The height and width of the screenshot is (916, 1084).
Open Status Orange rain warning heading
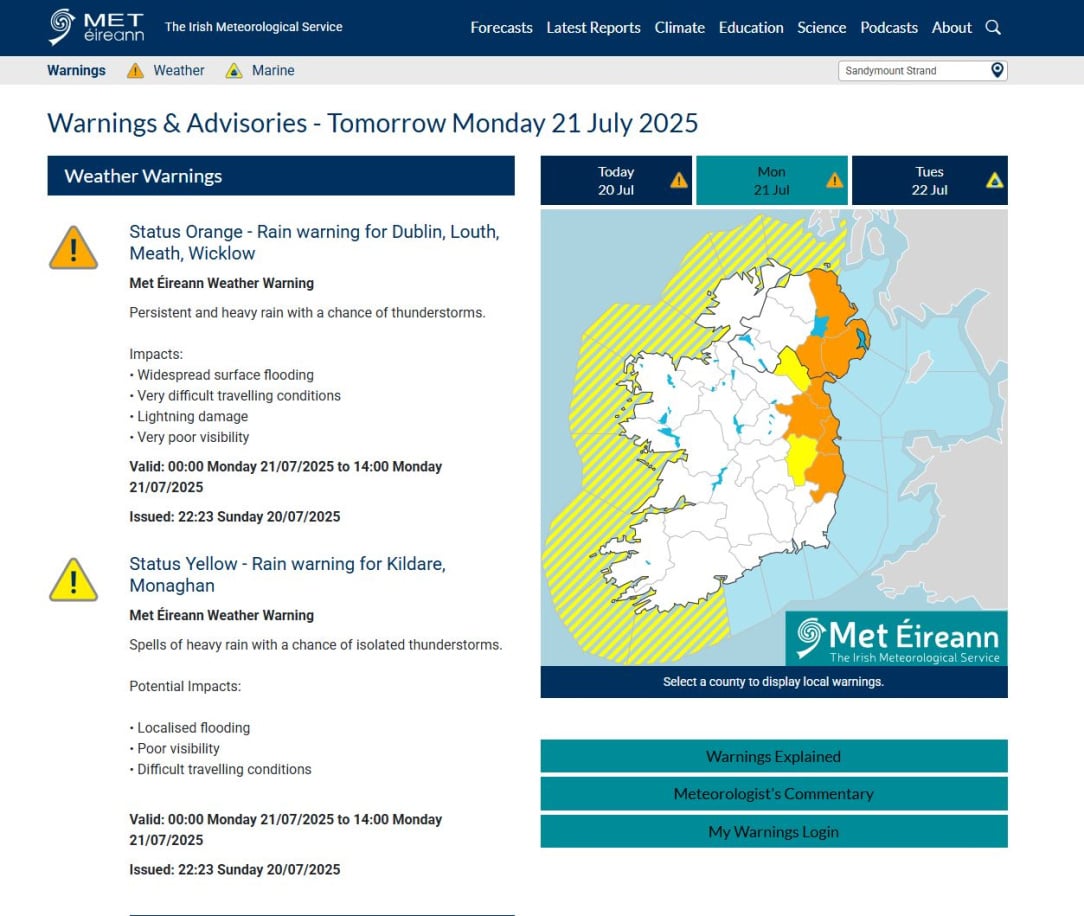tap(314, 243)
